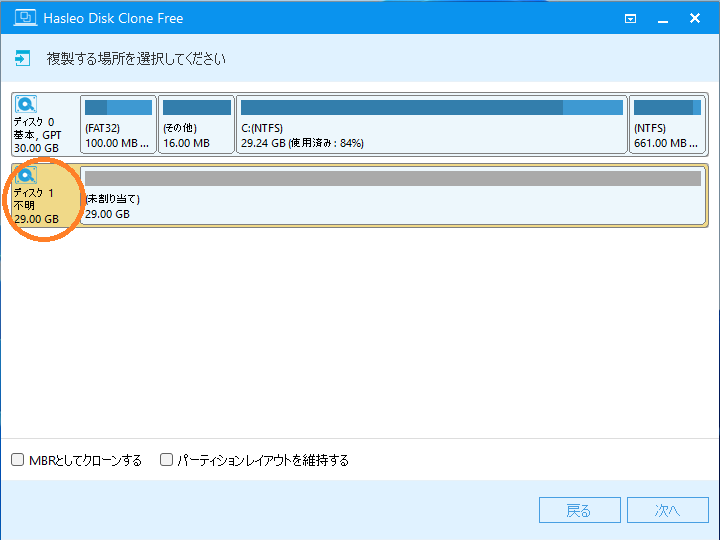This screenshot has width=720, height=540.
Task: Select the 未割り当て 29.00 GB region
Action: [393, 196]
